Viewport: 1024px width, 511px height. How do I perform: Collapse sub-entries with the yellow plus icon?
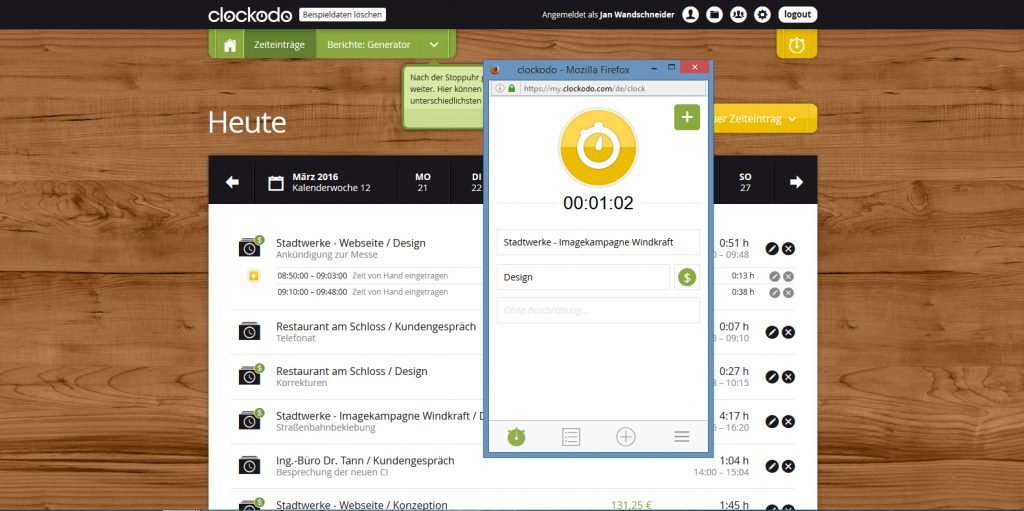(x=254, y=276)
